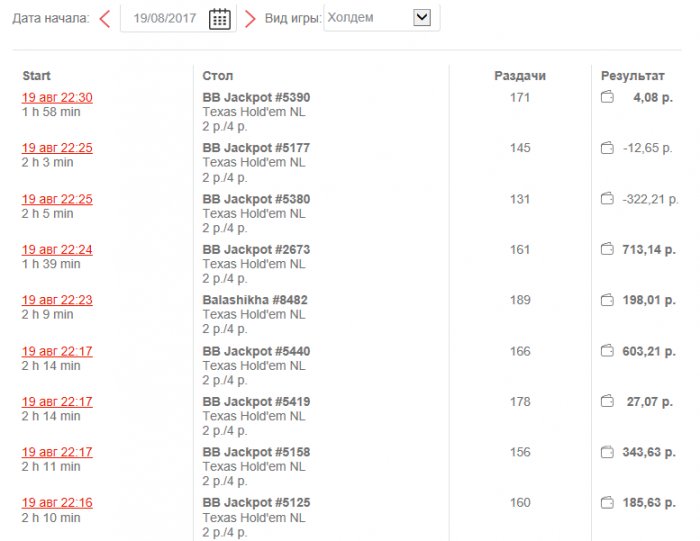Click the Раздачи column header
Screen dimensions: 700x541
520,76
